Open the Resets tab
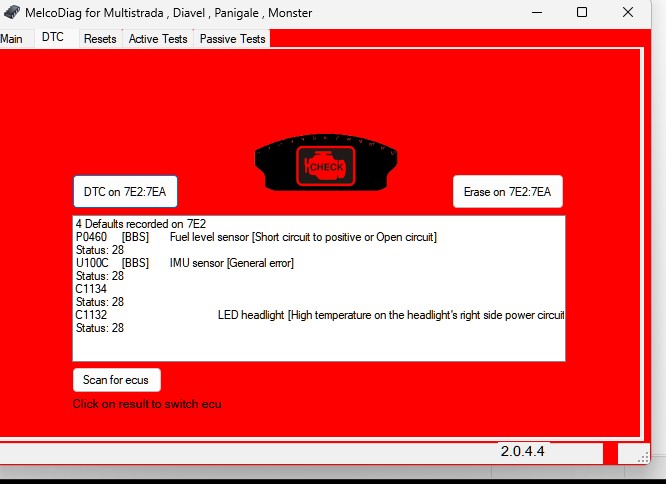666x484 pixels. coord(100,39)
